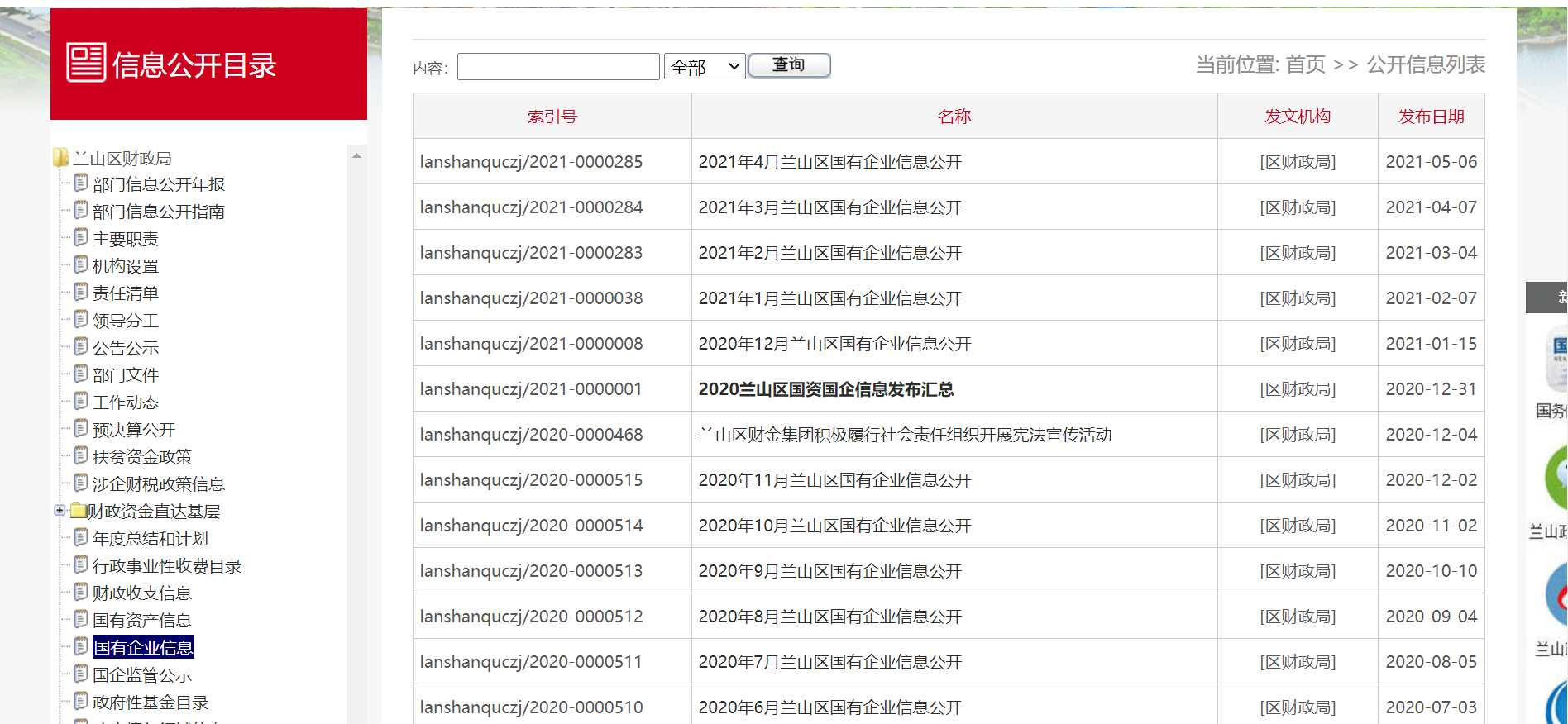The image size is (1568, 724).
Task: Click the document icon beside 国有资产信息
Action: tap(80, 619)
